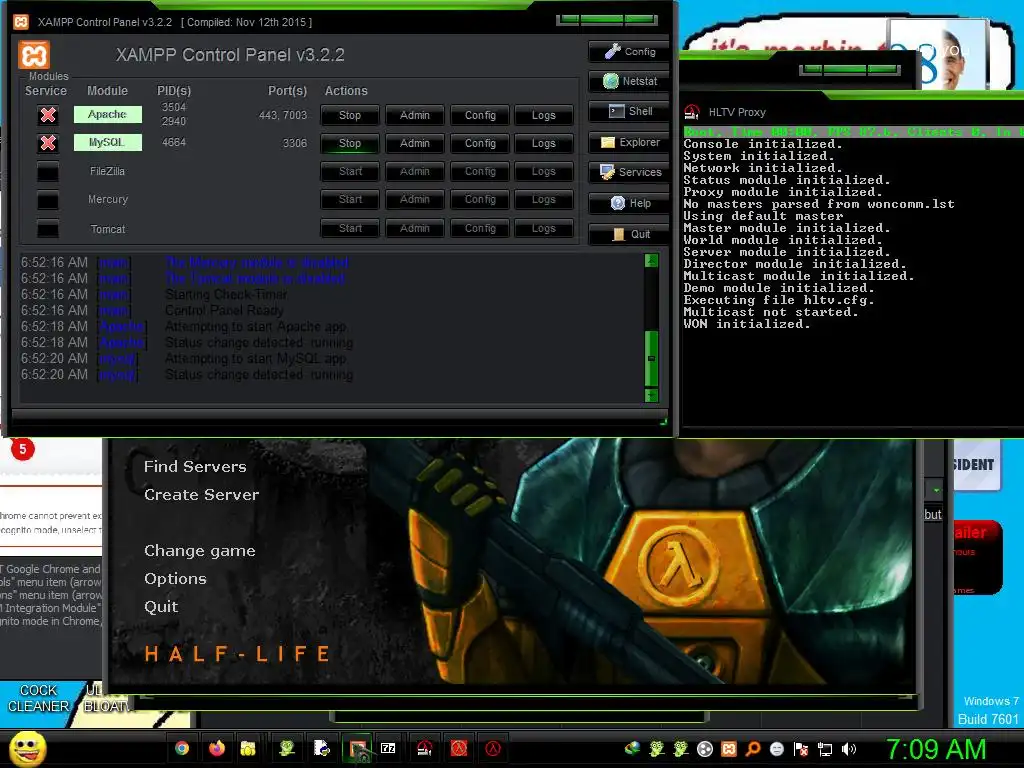Click the red 5 notification badge
1024x768 pixels.
[x=22, y=449]
